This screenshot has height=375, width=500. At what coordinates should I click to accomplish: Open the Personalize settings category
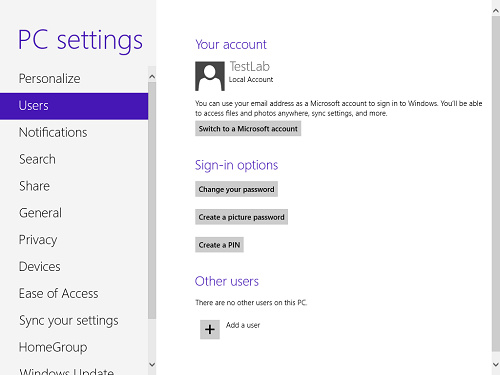pyautogui.click(x=74, y=79)
